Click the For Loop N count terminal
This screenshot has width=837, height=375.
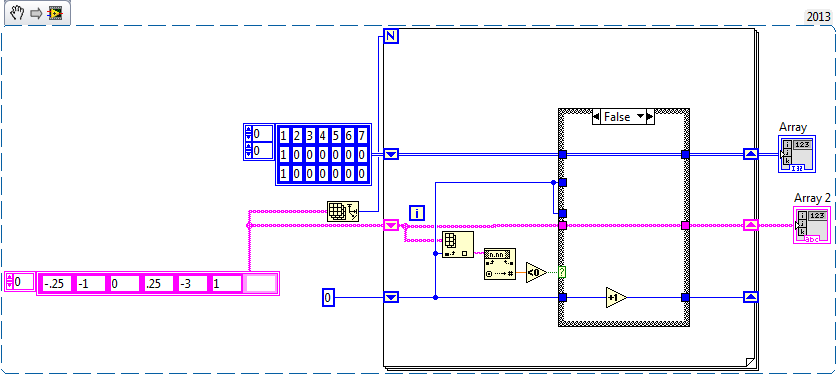click(391, 36)
